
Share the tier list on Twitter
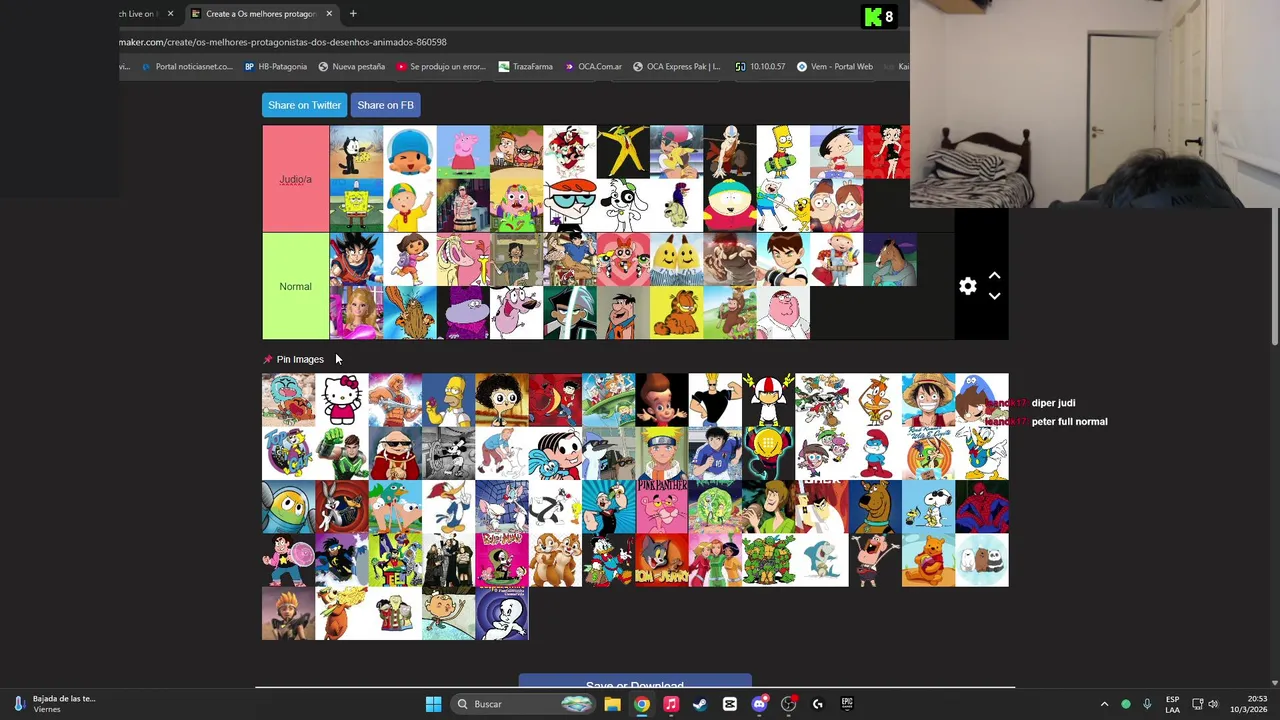[x=304, y=105]
